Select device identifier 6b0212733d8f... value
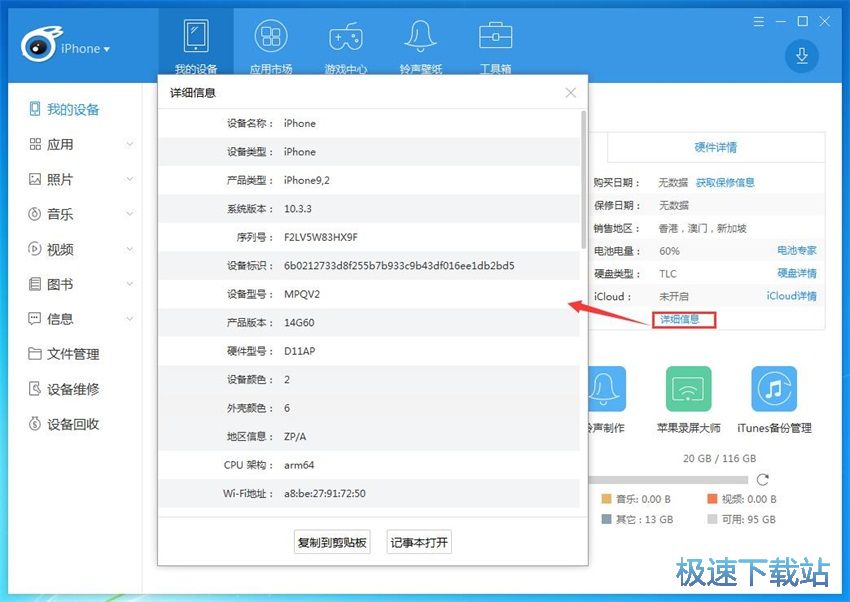Viewport: 850px width, 602px height. click(x=399, y=266)
